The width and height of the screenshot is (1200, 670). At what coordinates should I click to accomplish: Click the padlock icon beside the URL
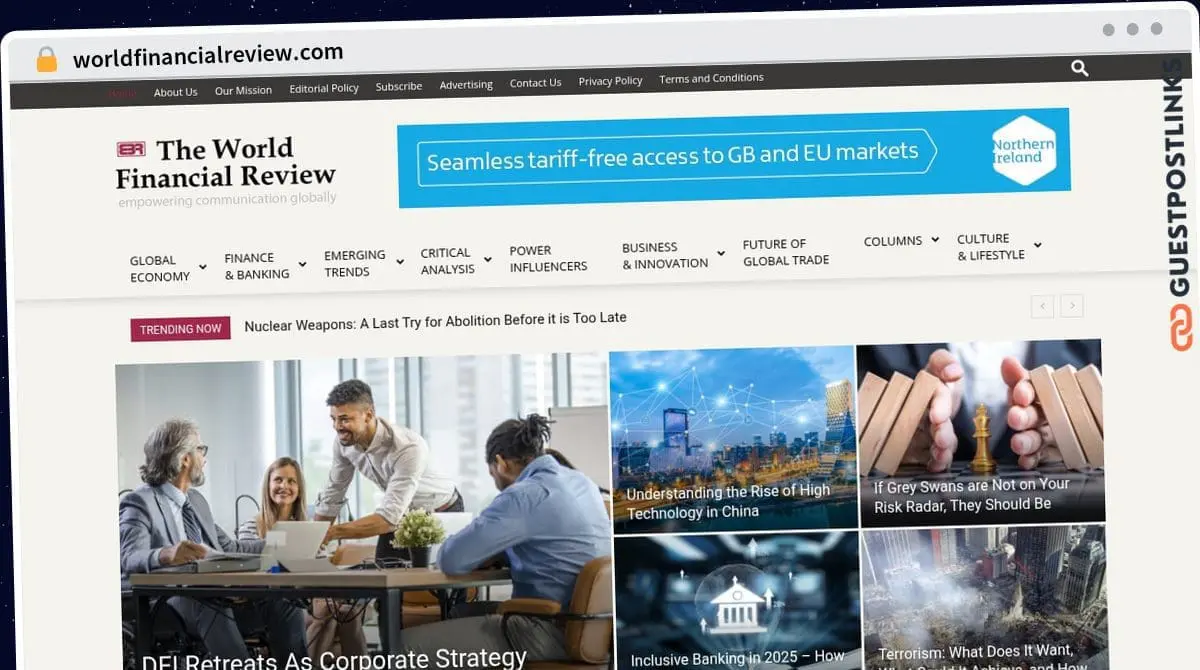coord(47,59)
